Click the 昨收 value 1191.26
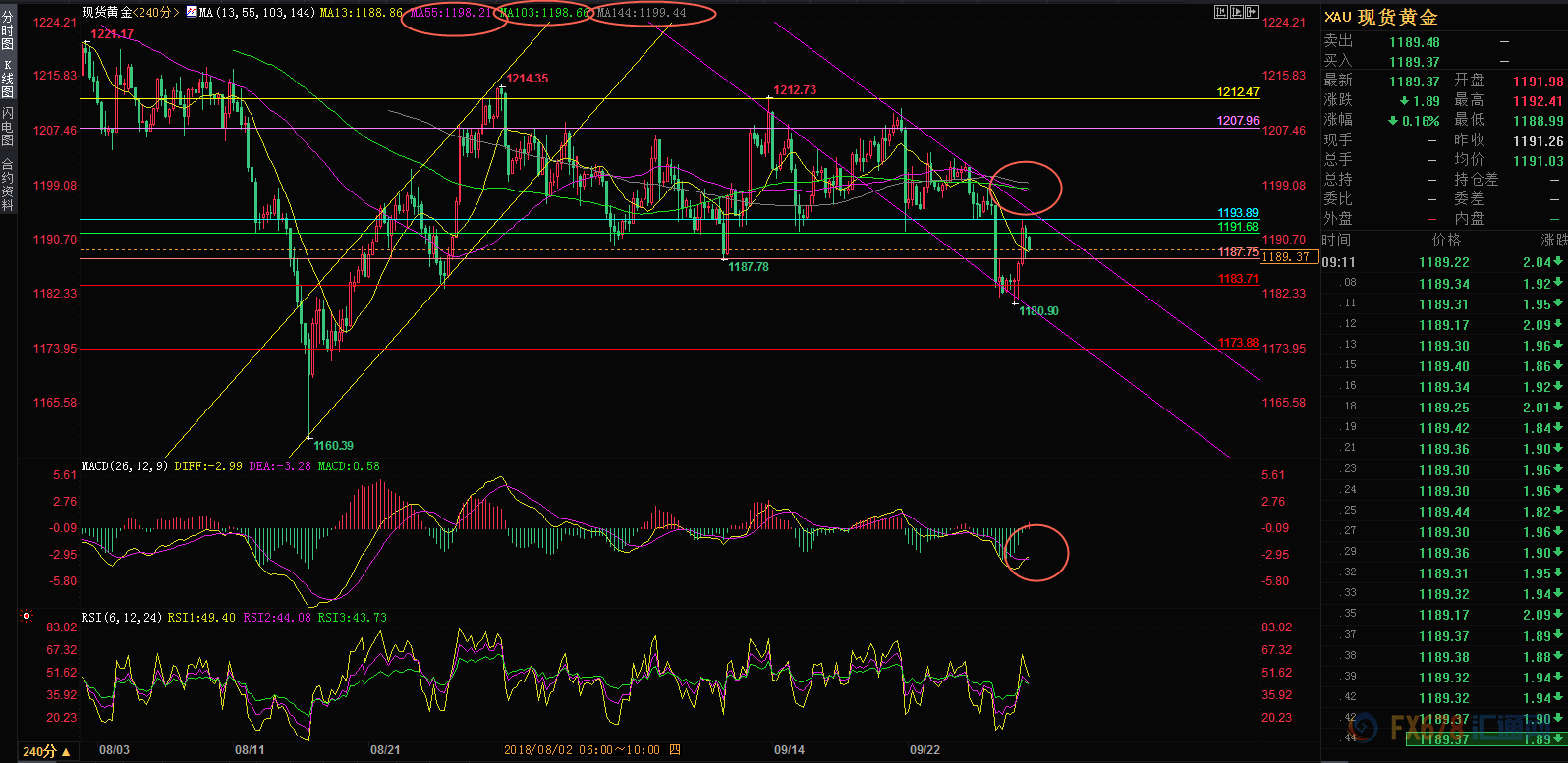The image size is (1568, 763). point(1538,141)
